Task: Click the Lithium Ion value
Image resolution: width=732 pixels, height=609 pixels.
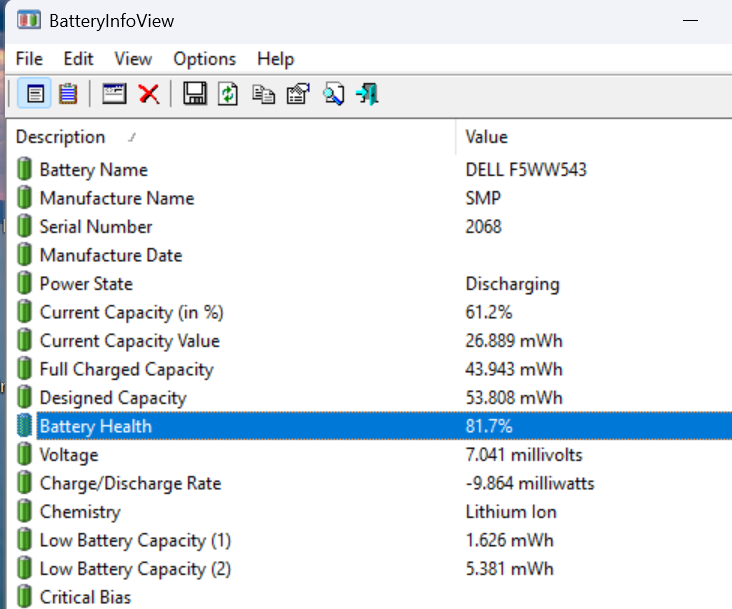Action: click(x=511, y=511)
